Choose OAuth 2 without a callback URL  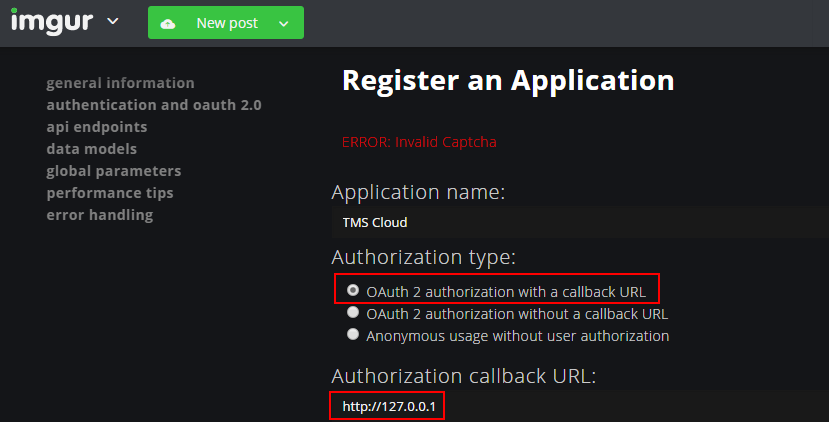[353, 313]
